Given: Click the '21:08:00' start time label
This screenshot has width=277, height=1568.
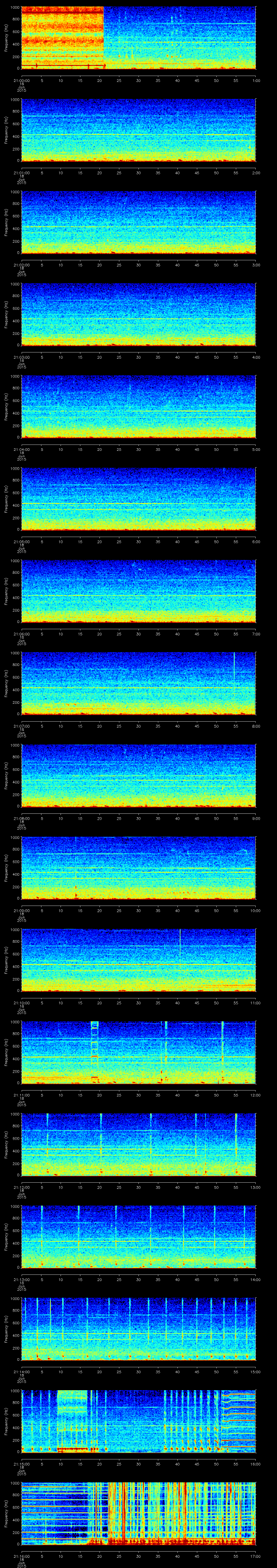Looking at the screenshot, I should click(21, 818).
